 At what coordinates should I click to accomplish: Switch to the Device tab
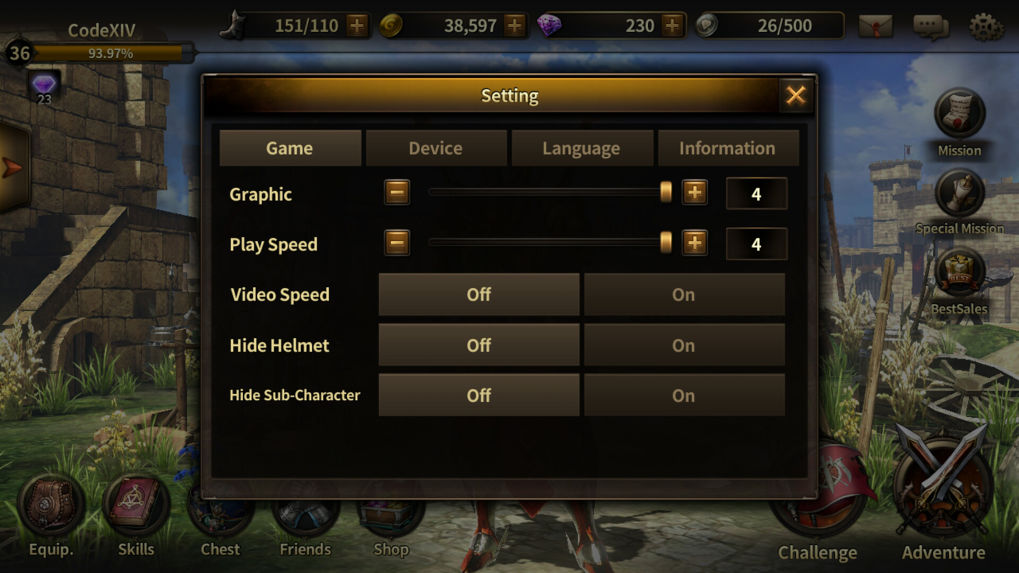point(436,148)
